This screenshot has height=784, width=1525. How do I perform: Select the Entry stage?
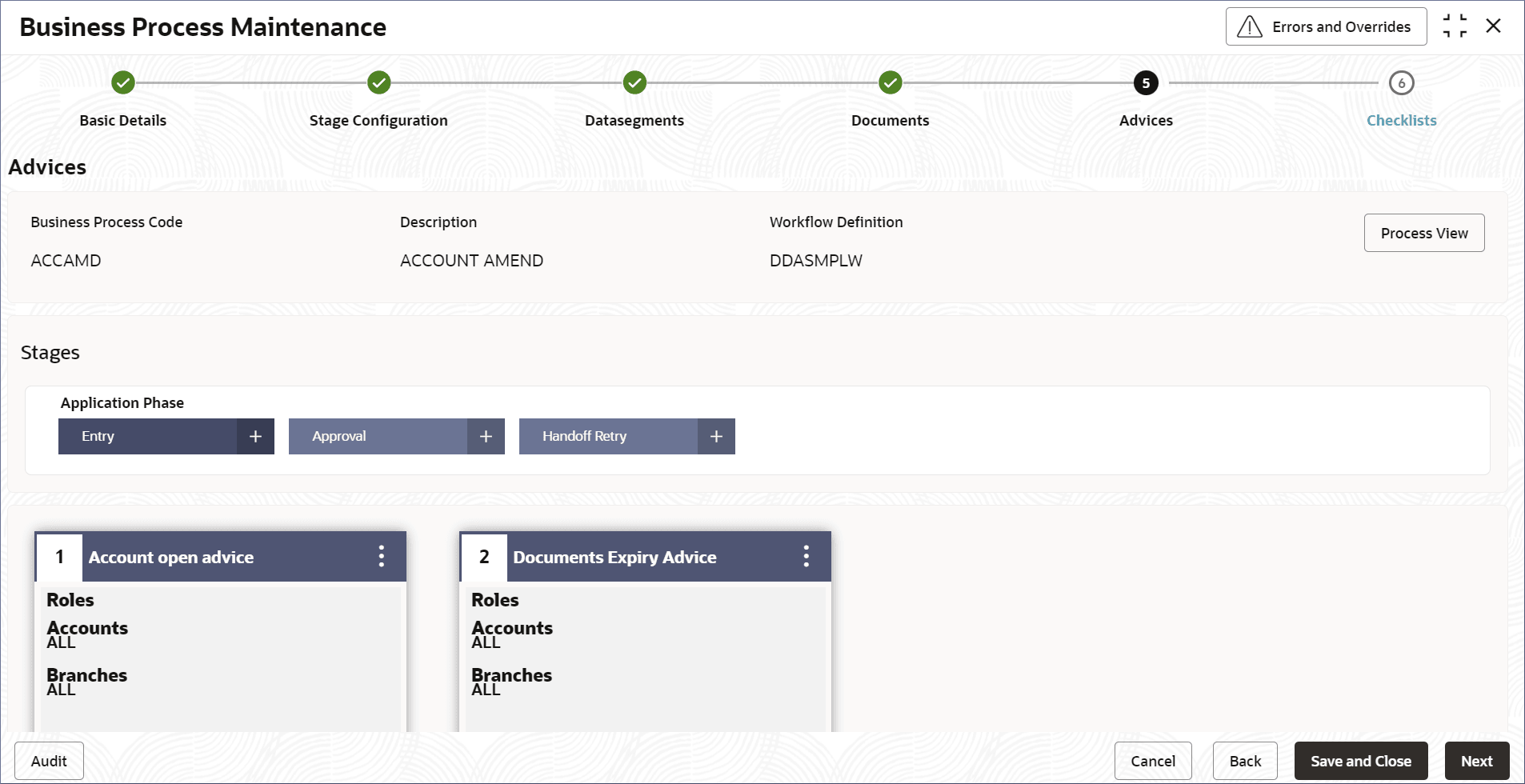(x=148, y=436)
